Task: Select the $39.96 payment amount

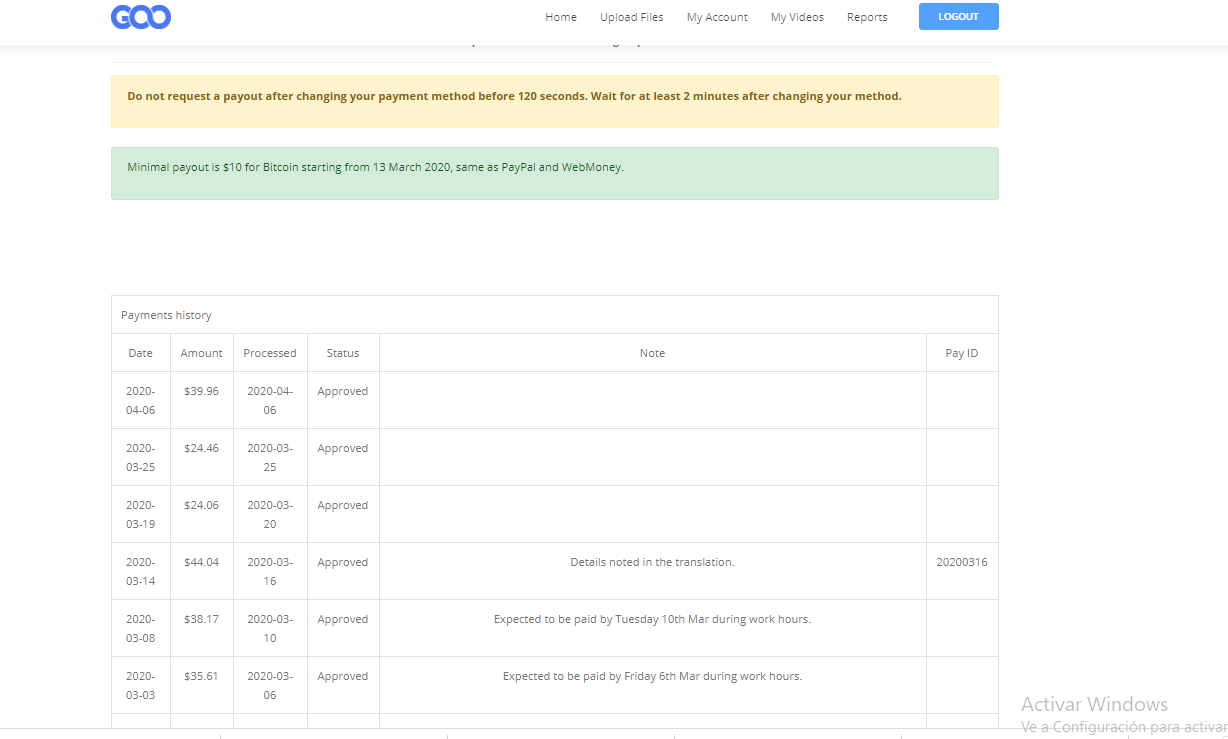Action: coord(201,391)
